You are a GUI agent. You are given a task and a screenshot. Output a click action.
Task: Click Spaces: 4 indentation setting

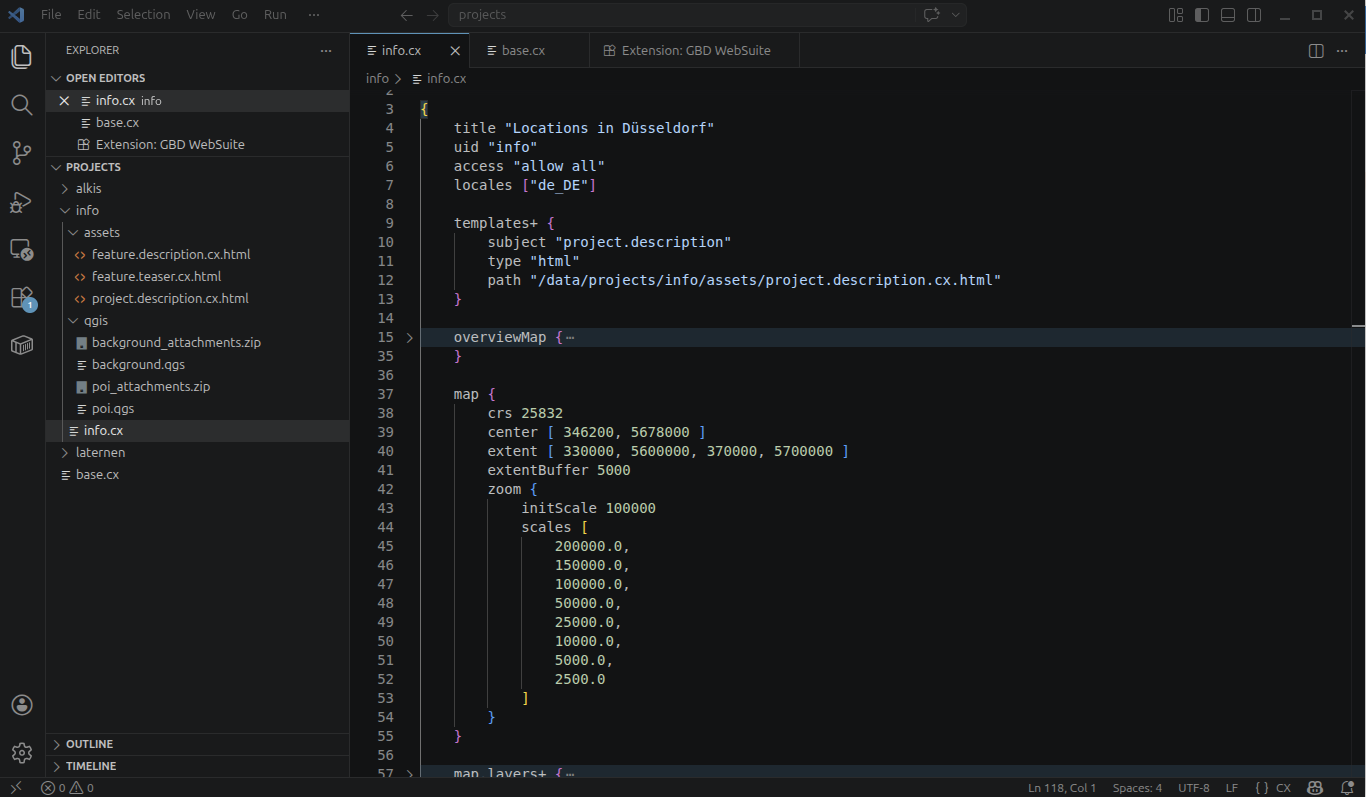[1137, 788]
